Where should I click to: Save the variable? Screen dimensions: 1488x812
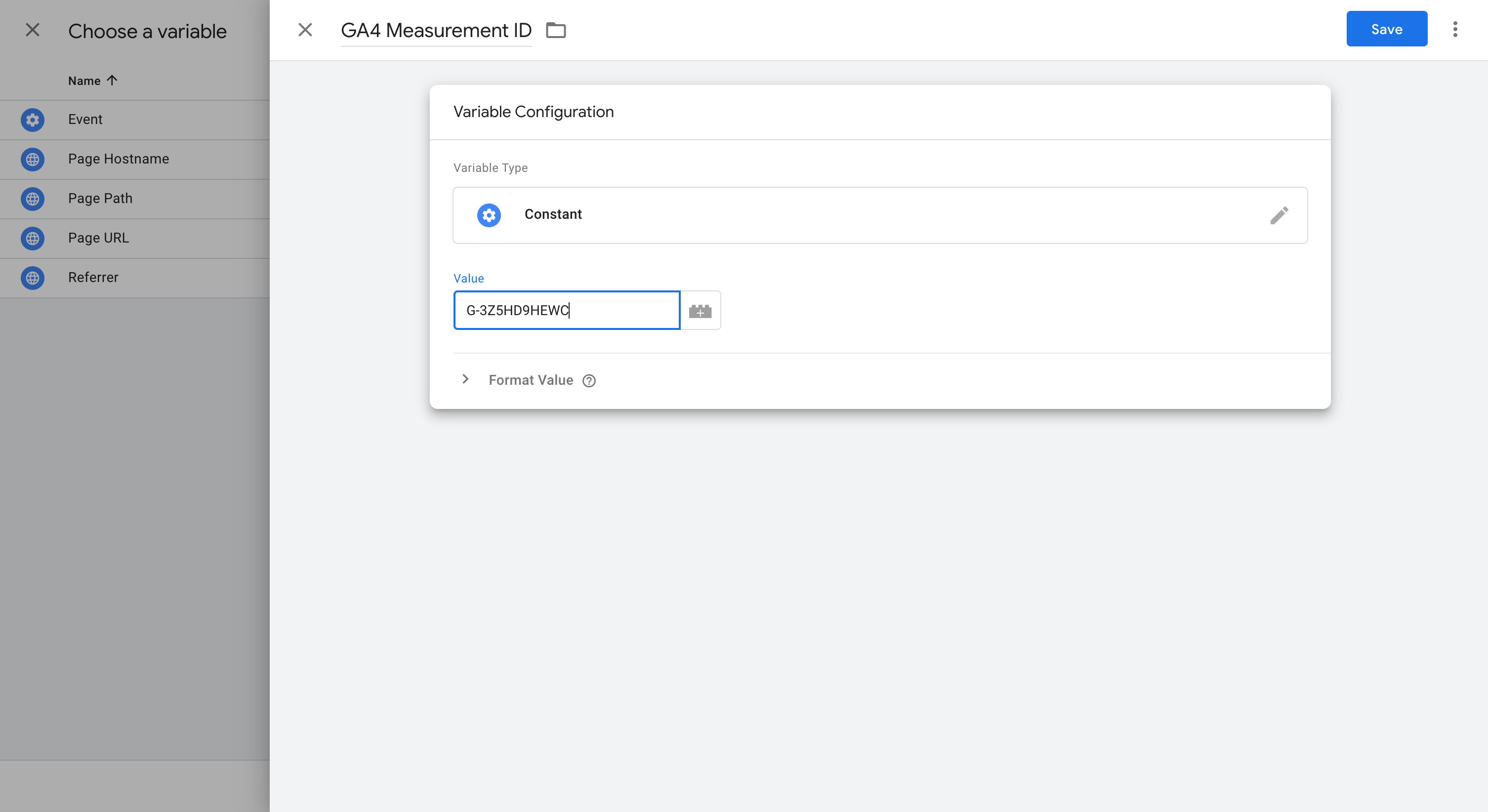1386,29
